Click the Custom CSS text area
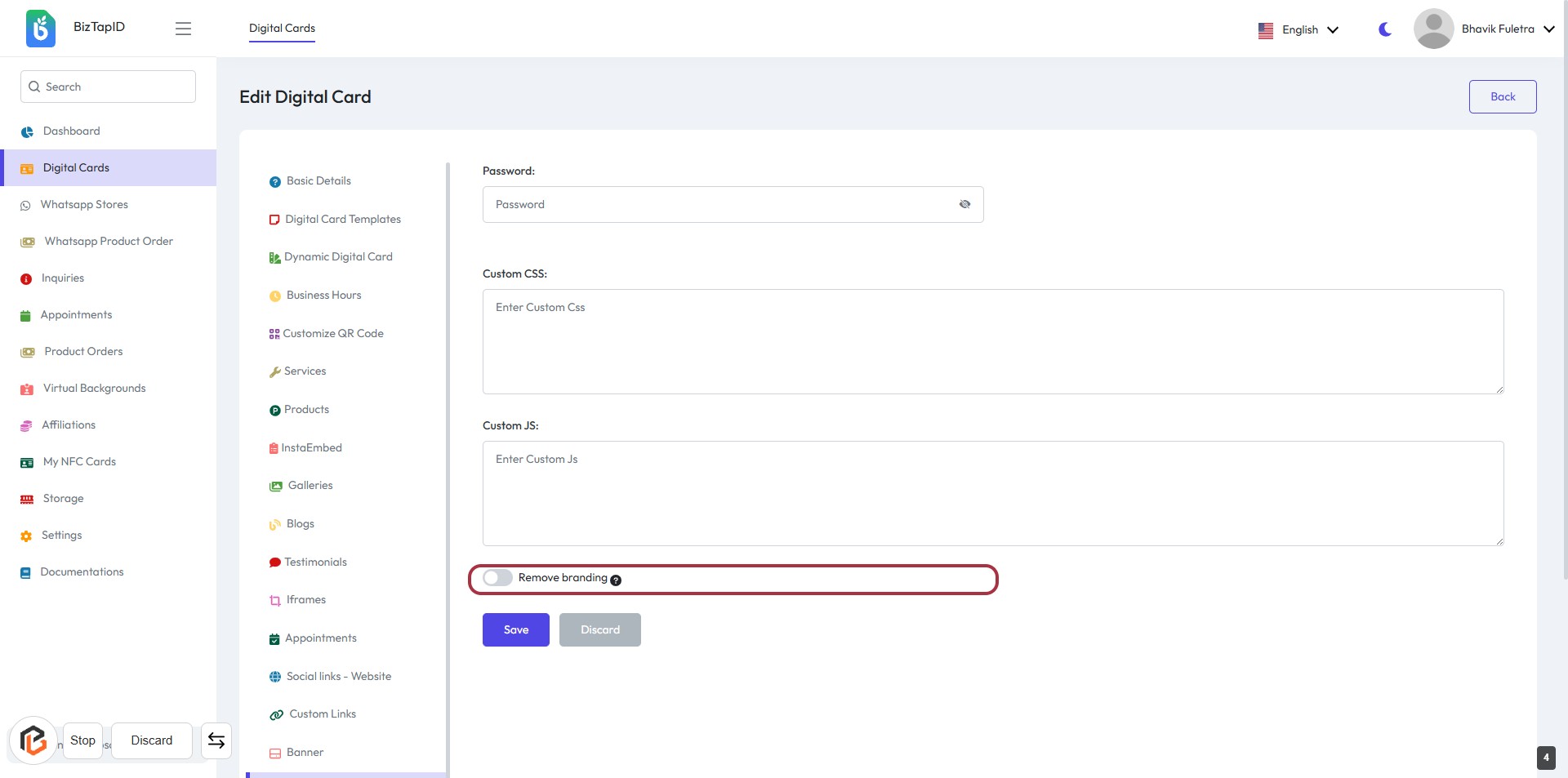 coord(992,341)
